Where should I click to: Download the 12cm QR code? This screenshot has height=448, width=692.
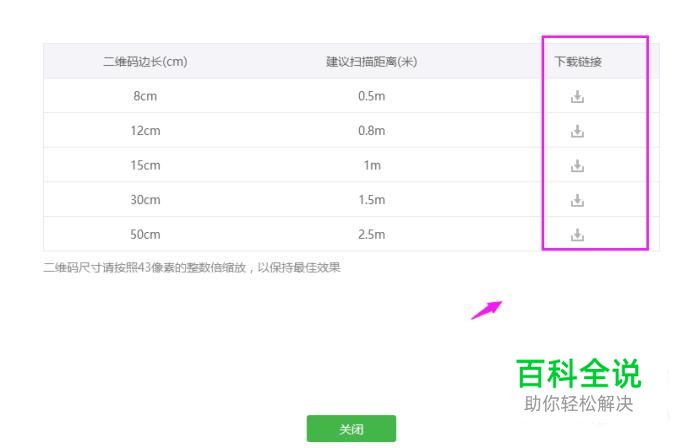coord(577,131)
